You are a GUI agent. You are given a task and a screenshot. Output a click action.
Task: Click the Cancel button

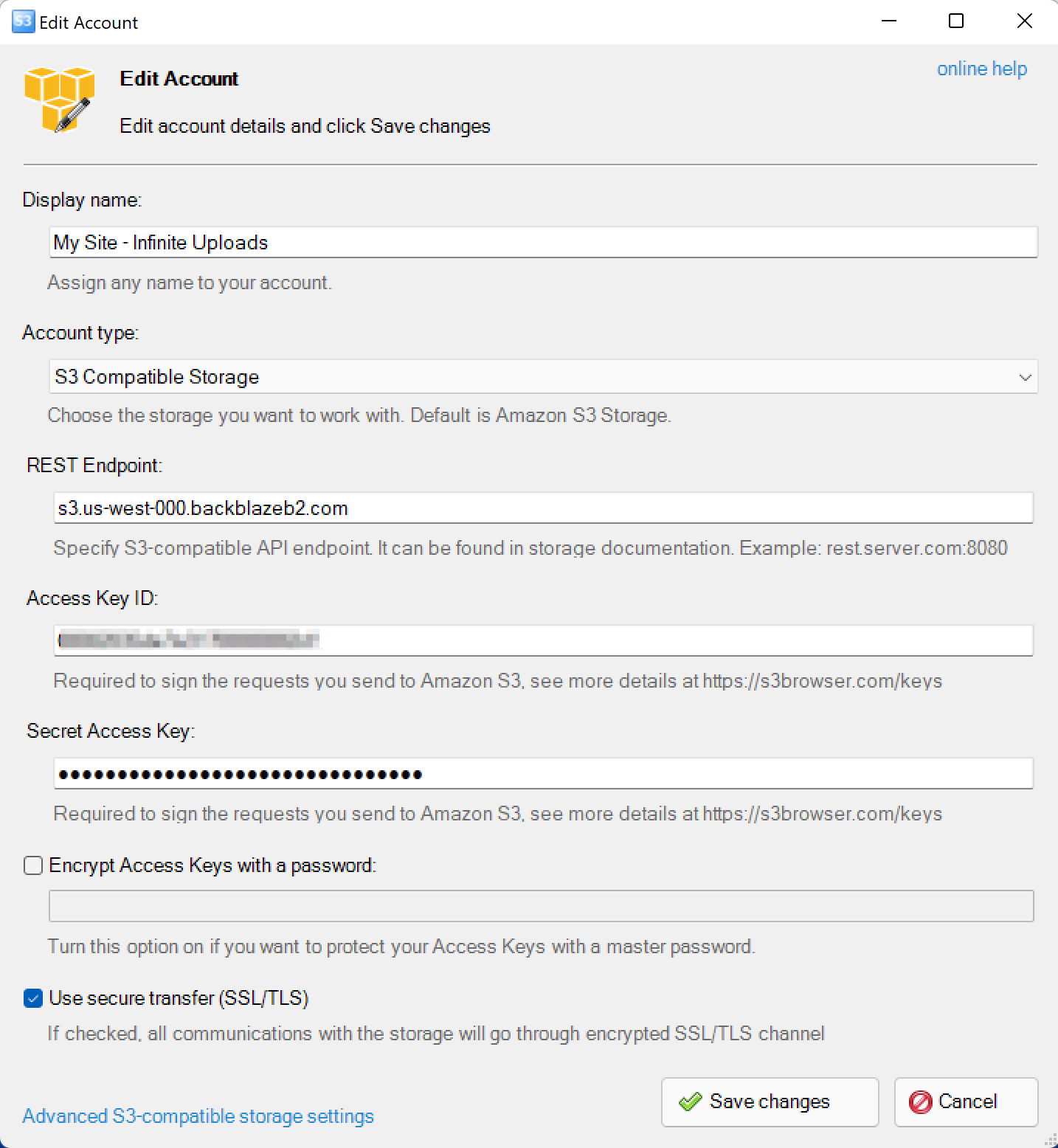pos(965,1102)
